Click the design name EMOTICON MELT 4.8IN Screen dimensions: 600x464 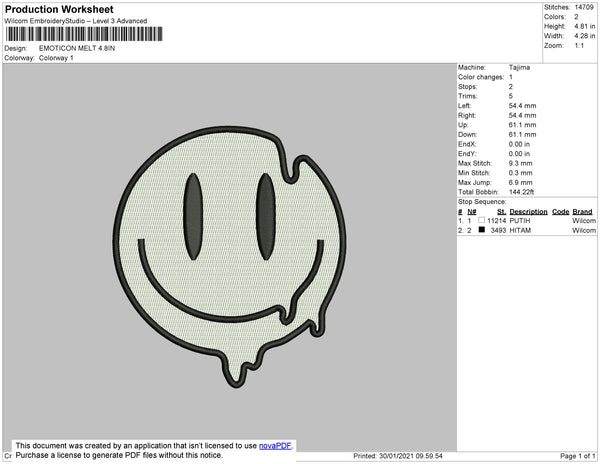pyautogui.click(x=79, y=48)
